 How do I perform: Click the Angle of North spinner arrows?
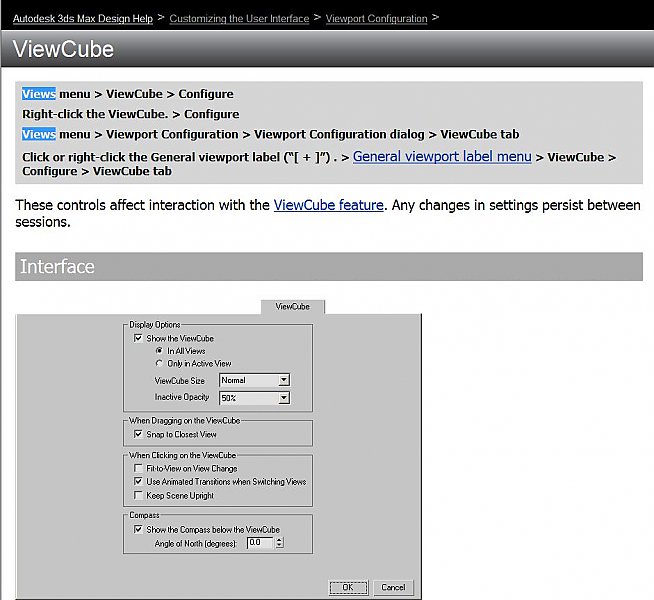click(x=279, y=542)
